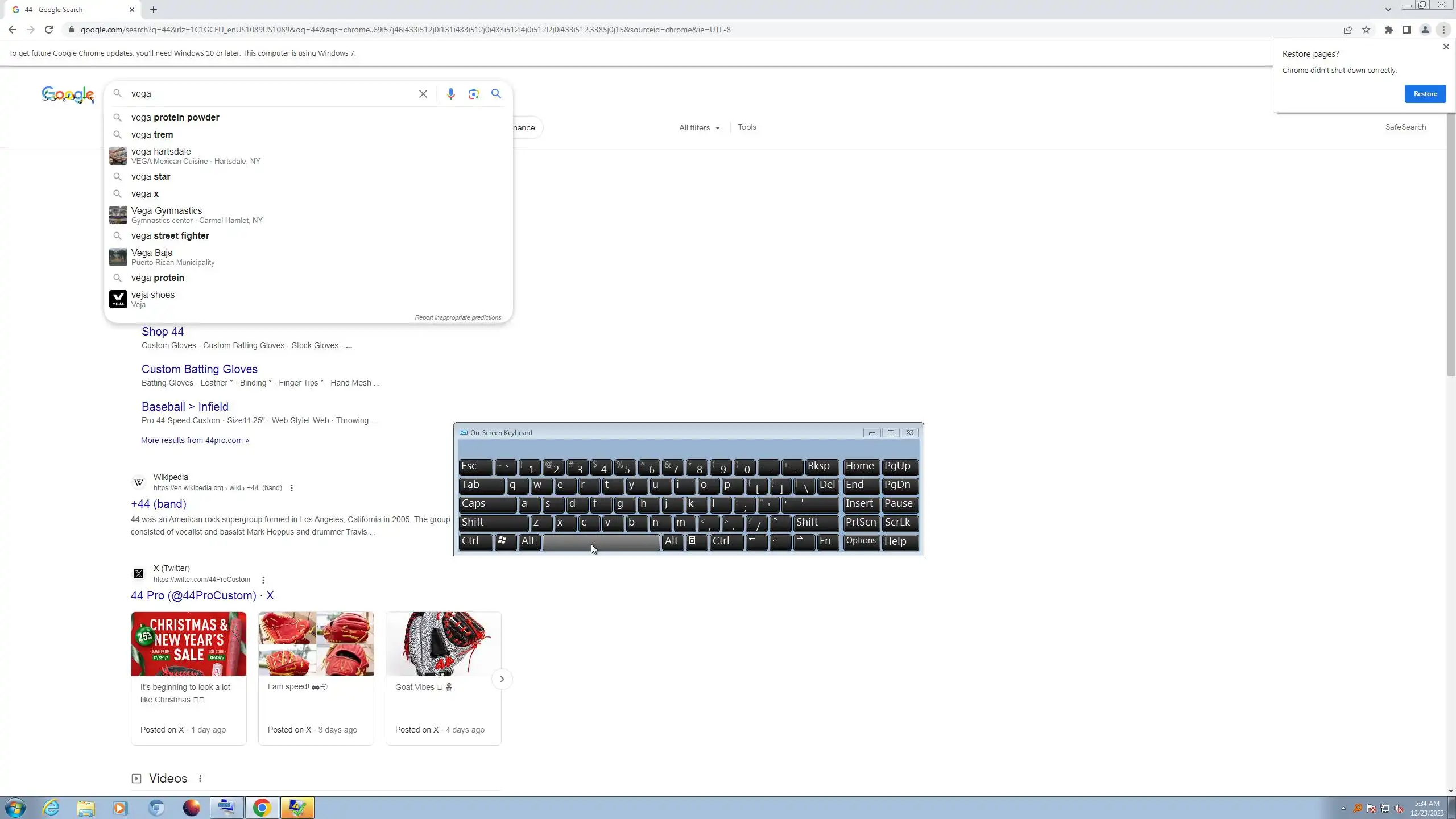1456x819 pixels.
Task: Expand the All filters dropdown
Action: (699, 127)
